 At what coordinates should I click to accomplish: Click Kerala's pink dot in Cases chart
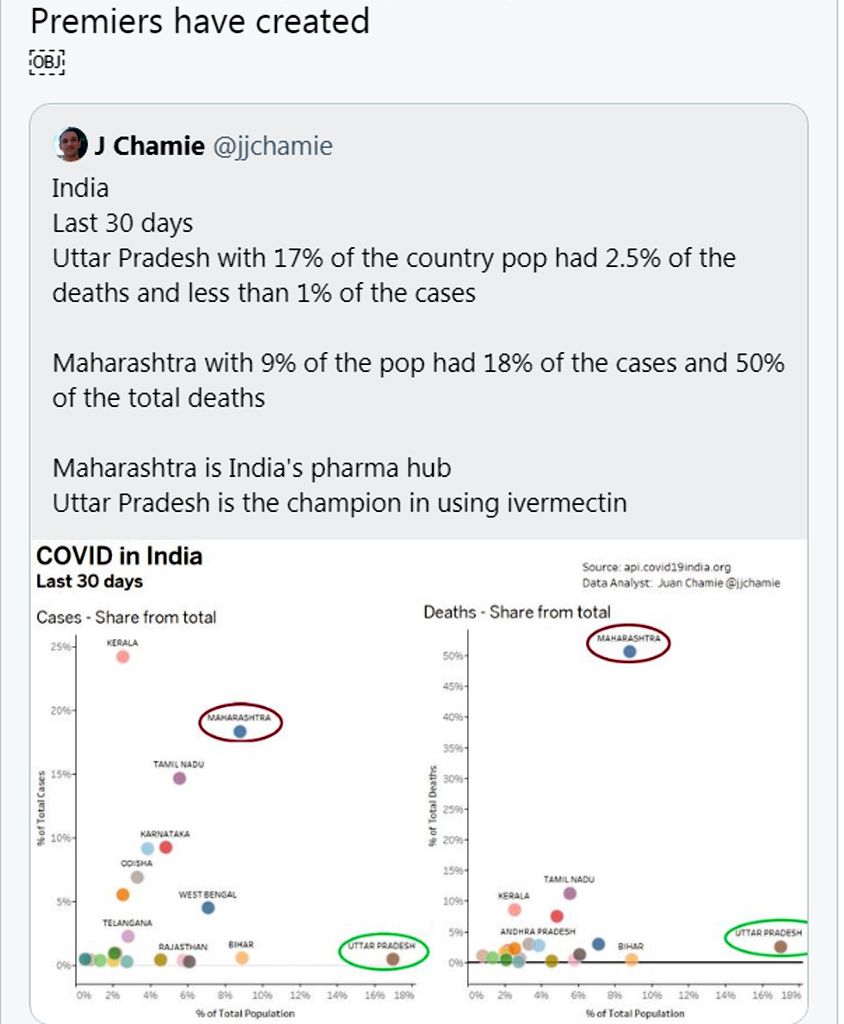tap(123, 657)
